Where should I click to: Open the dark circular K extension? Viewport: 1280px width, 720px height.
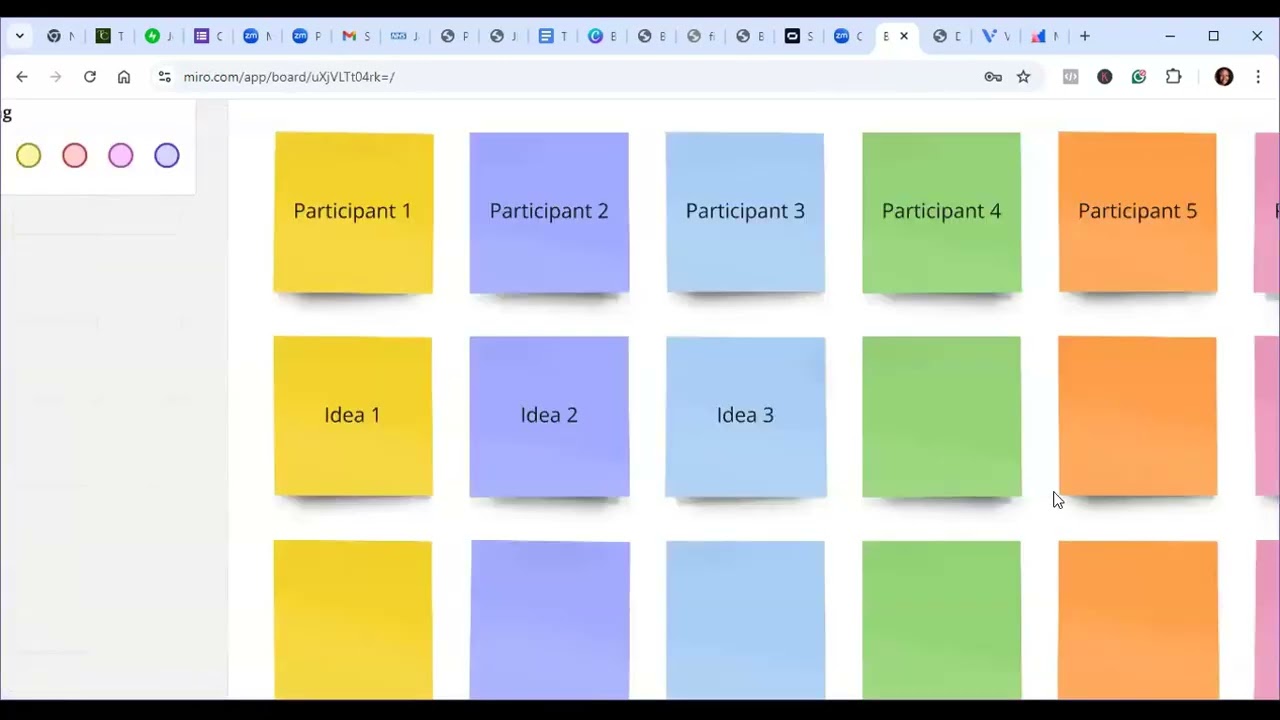coord(1104,76)
